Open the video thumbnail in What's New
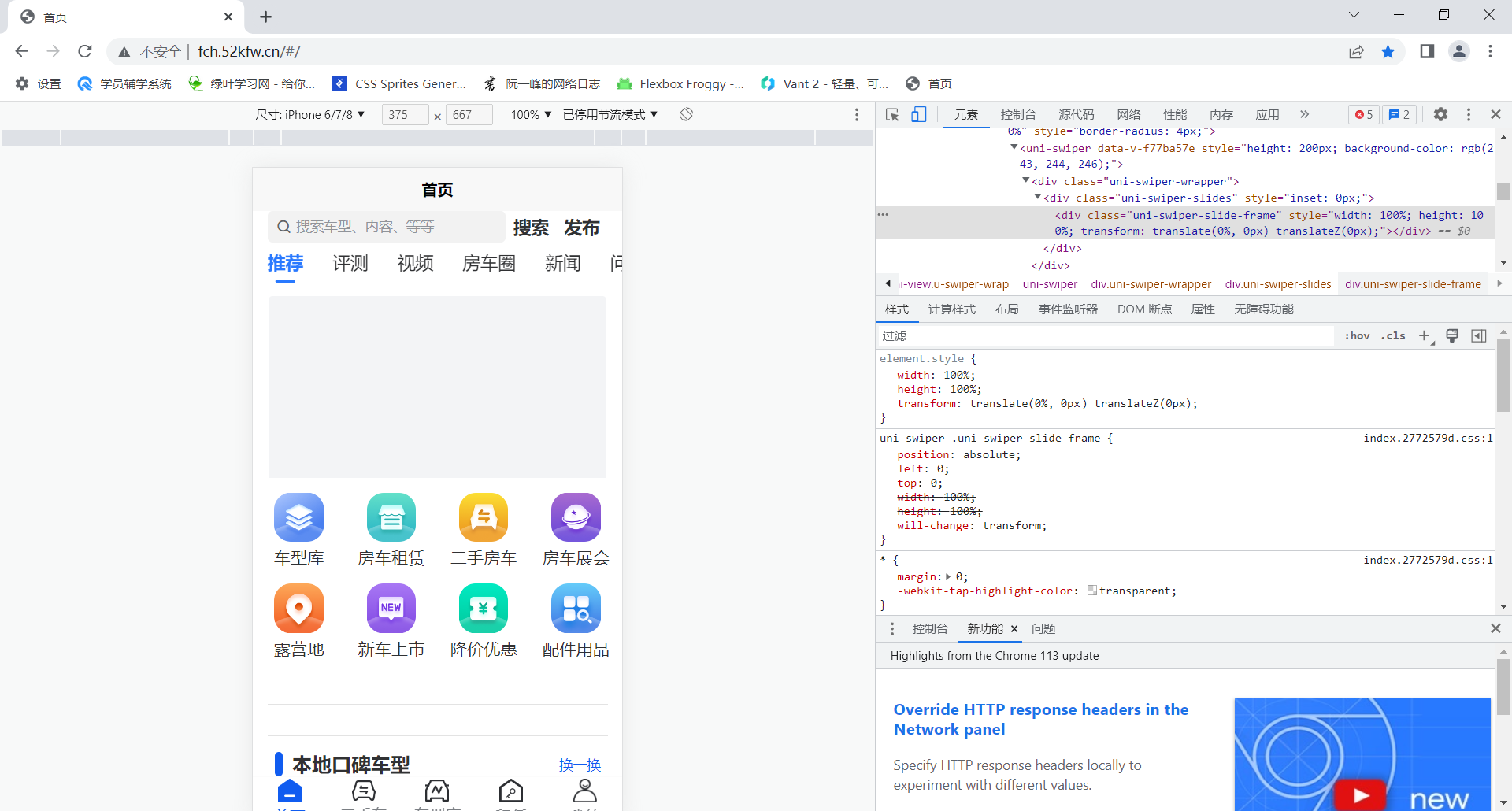Image resolution: width=1512 pixels, height=811 pixels. click(1362, 754)
